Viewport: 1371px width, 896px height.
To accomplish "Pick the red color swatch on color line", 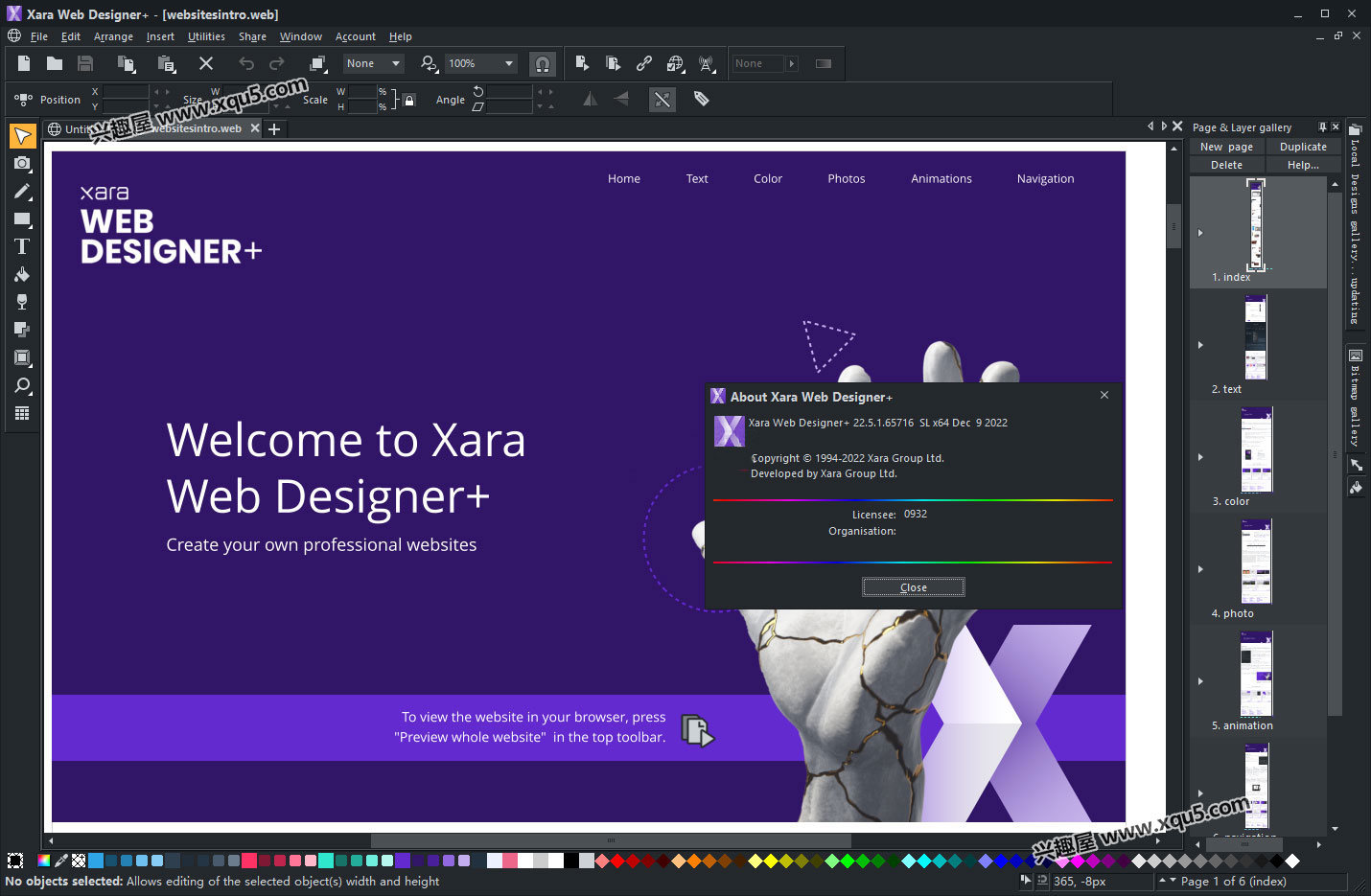I will [617, 861].
